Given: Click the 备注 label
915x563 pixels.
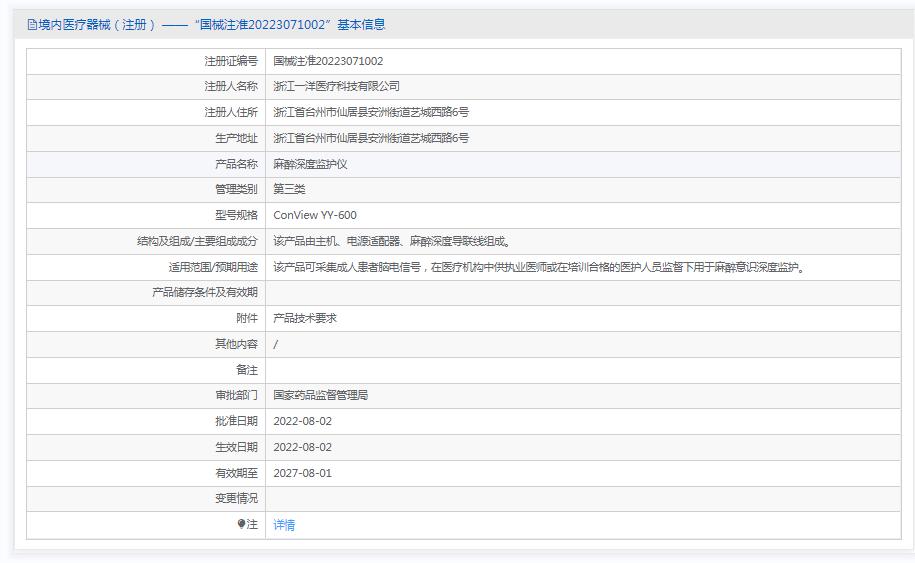Looking at the screenshot, I should coord(247,370).
